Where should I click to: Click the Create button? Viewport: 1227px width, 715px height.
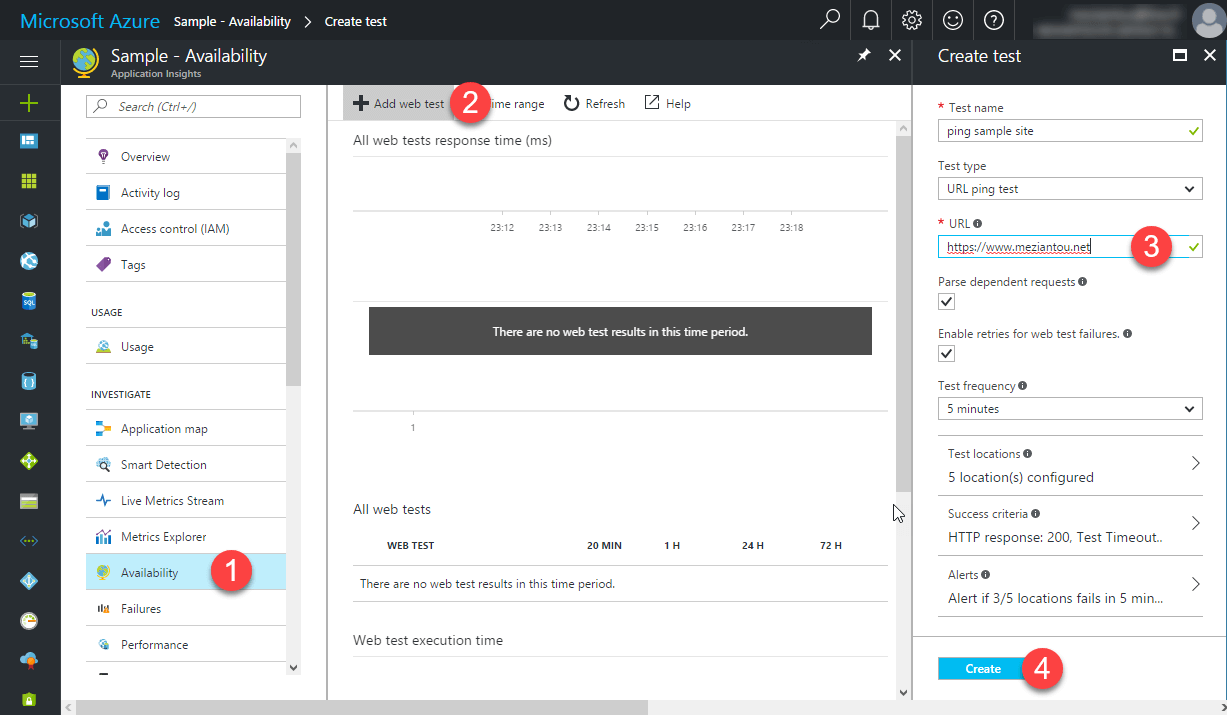pyautogui.click(x=982, y=669)
